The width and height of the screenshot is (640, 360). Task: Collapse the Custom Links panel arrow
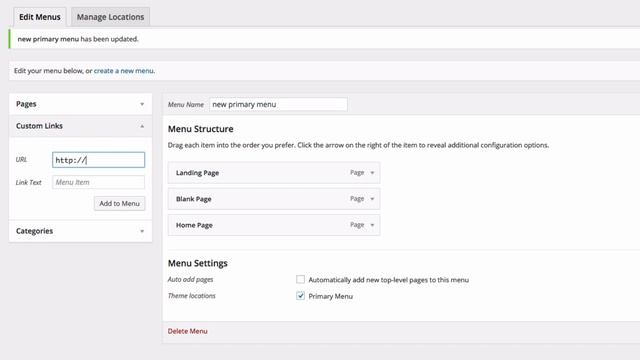pos(142,126)
